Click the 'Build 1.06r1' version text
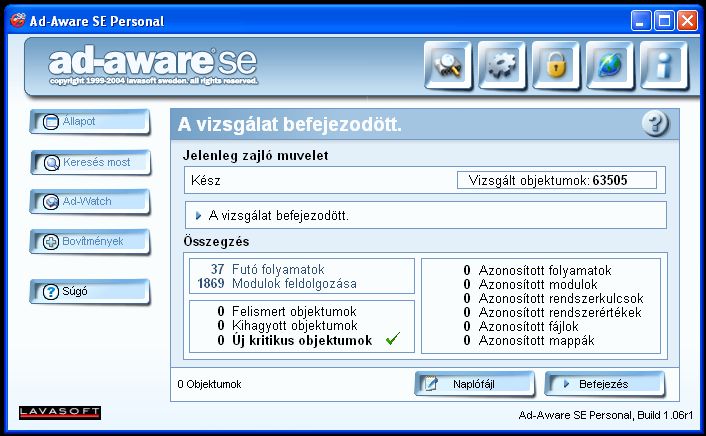The height and width of the screenshot is (436, 706). (665, 415)
